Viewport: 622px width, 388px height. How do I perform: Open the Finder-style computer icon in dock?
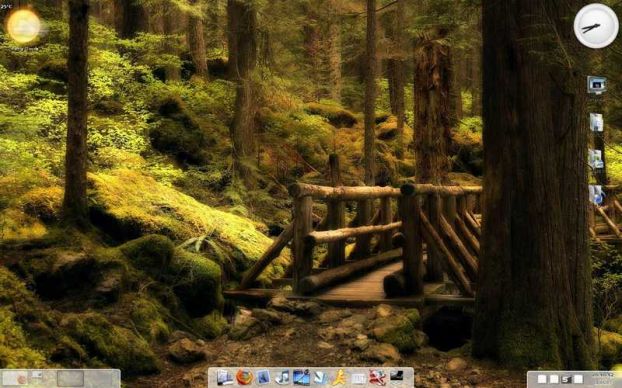[x=225, y=377]
